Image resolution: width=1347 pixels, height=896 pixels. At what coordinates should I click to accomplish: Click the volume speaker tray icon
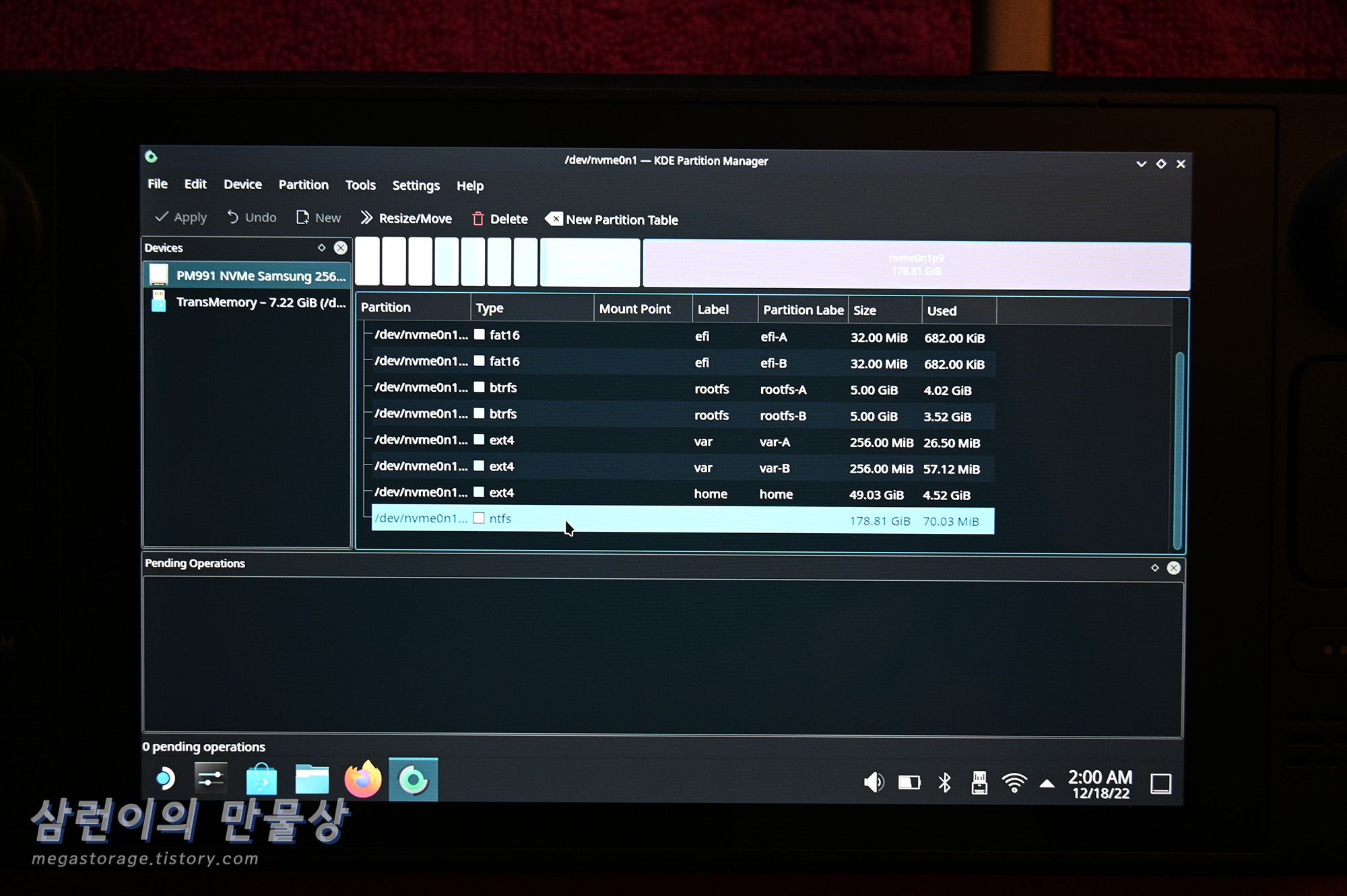[x=874, y=782]
